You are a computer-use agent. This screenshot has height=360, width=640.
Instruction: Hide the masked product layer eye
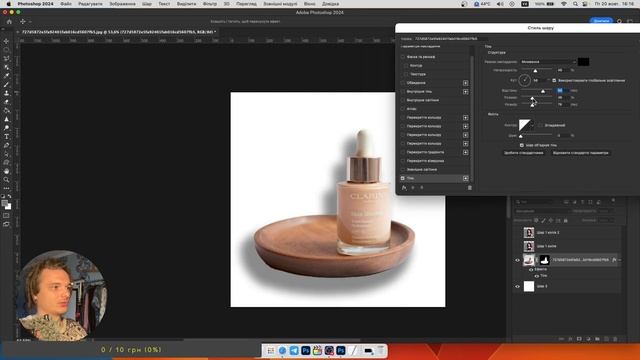click(x=517, y=260)
